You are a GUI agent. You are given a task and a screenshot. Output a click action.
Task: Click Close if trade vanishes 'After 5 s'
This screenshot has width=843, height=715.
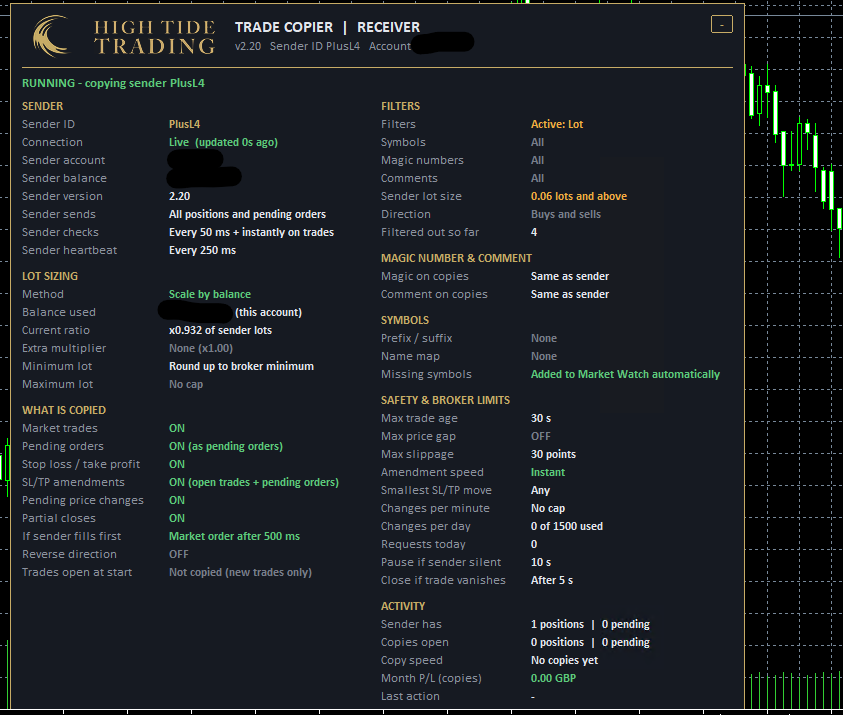pyautogui.click(x=552, y=581)
